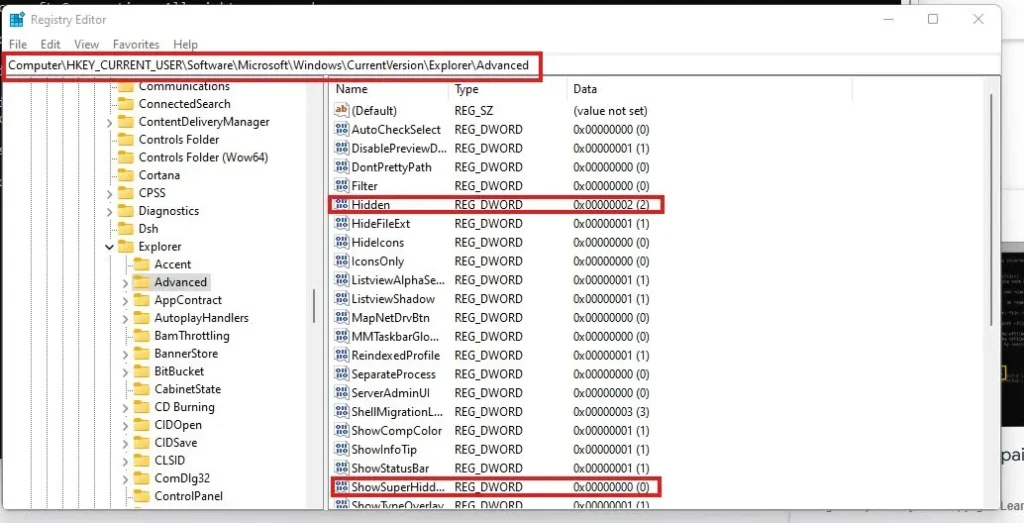Click the MapNetDrvBtn DWORD icon
The image size is (1024, 523).
click(x=342, y=318)
